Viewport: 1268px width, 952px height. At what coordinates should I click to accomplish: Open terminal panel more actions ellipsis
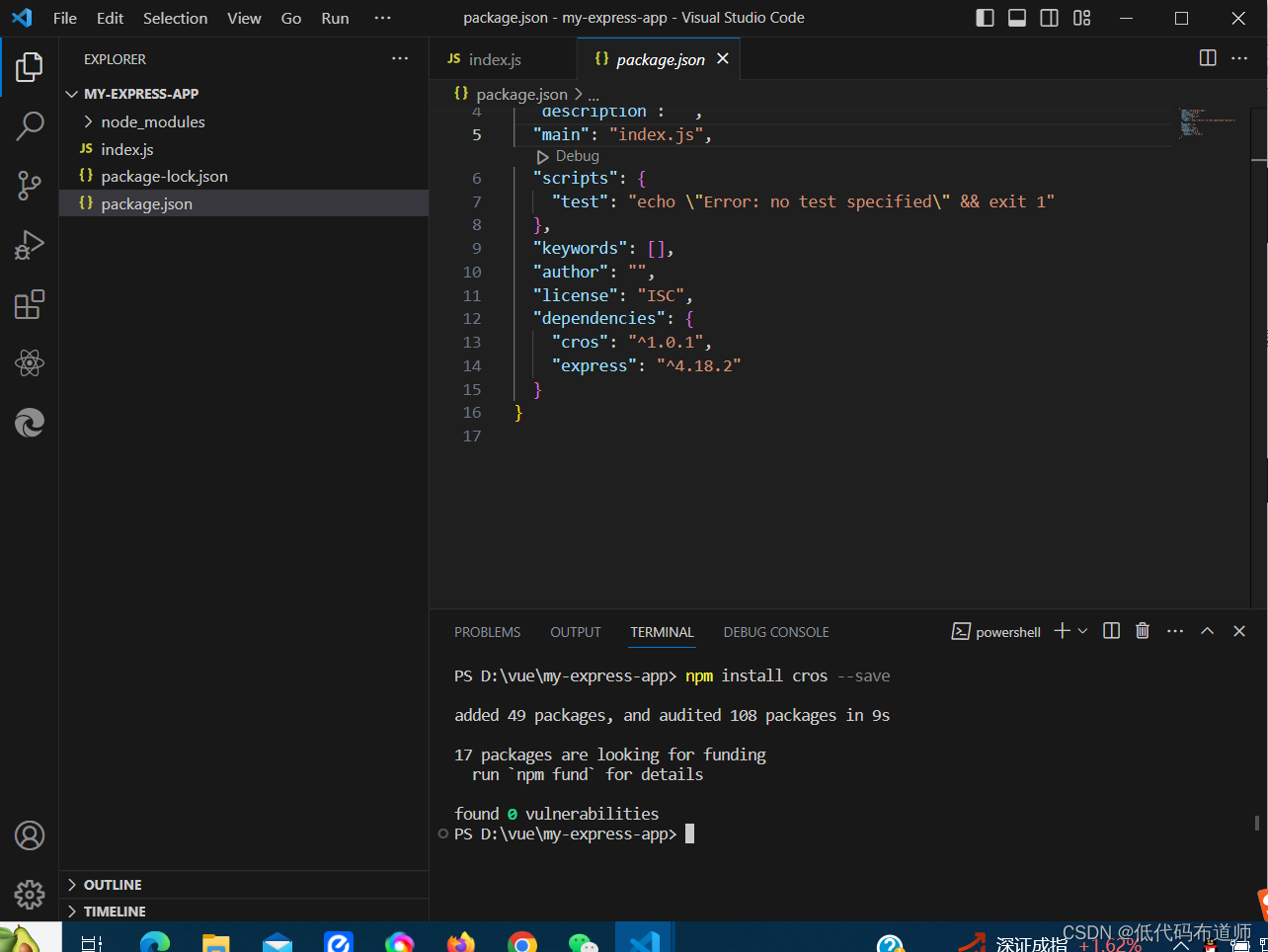point(1175,631)
